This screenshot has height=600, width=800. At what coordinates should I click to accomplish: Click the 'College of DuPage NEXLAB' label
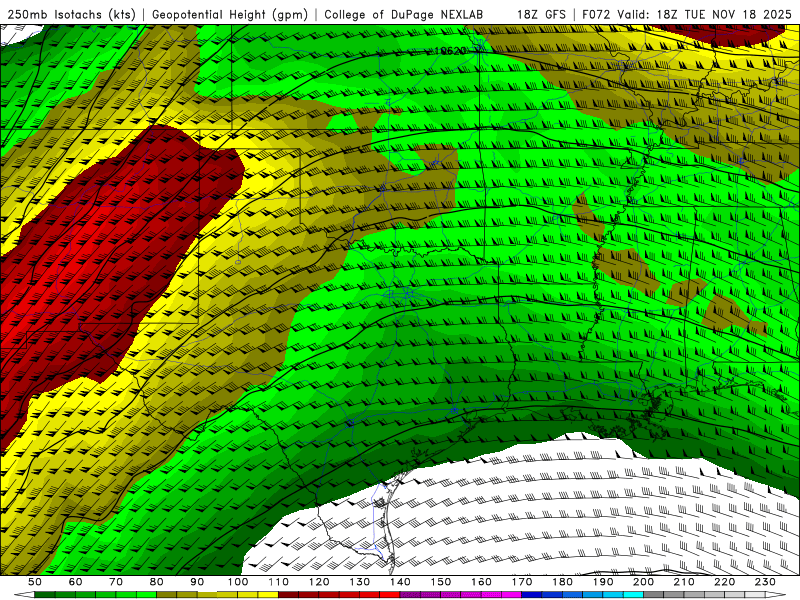pos(403,14)
